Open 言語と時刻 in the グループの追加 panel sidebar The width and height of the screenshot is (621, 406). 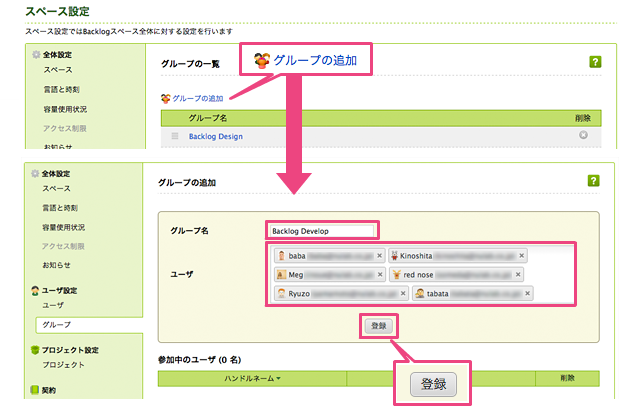pos(60,208)
